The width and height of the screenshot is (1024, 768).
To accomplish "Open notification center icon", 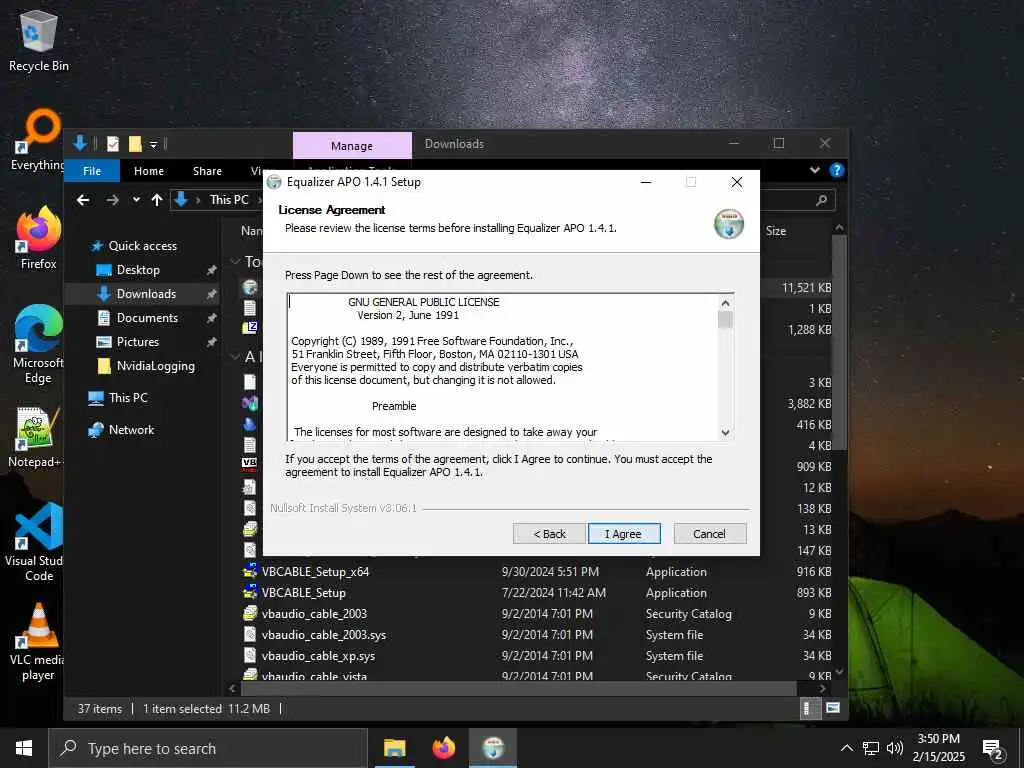I will click(x=993, y=750).
